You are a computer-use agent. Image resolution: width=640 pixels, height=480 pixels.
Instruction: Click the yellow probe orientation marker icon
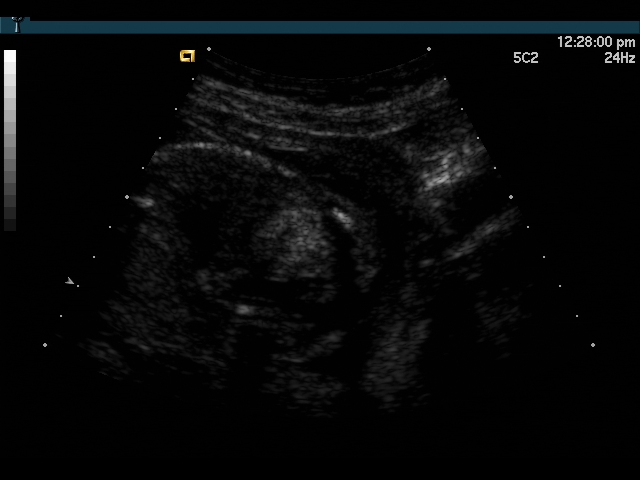[x=188, y=56]
